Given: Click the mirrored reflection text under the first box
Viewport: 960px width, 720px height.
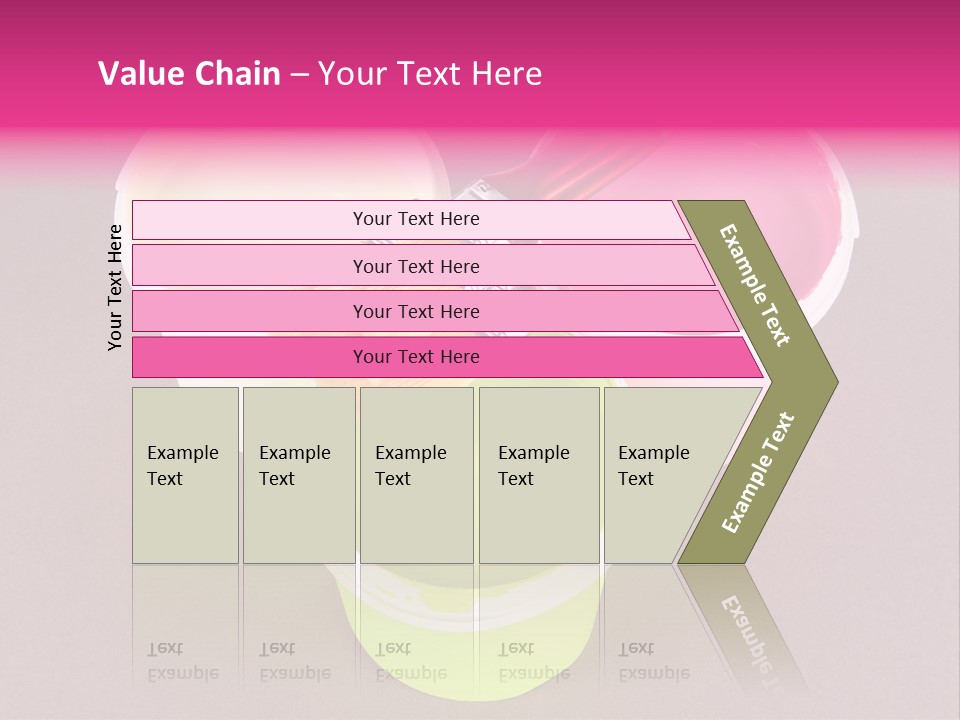Looking at the screenshot, I should tap(182, 661).
